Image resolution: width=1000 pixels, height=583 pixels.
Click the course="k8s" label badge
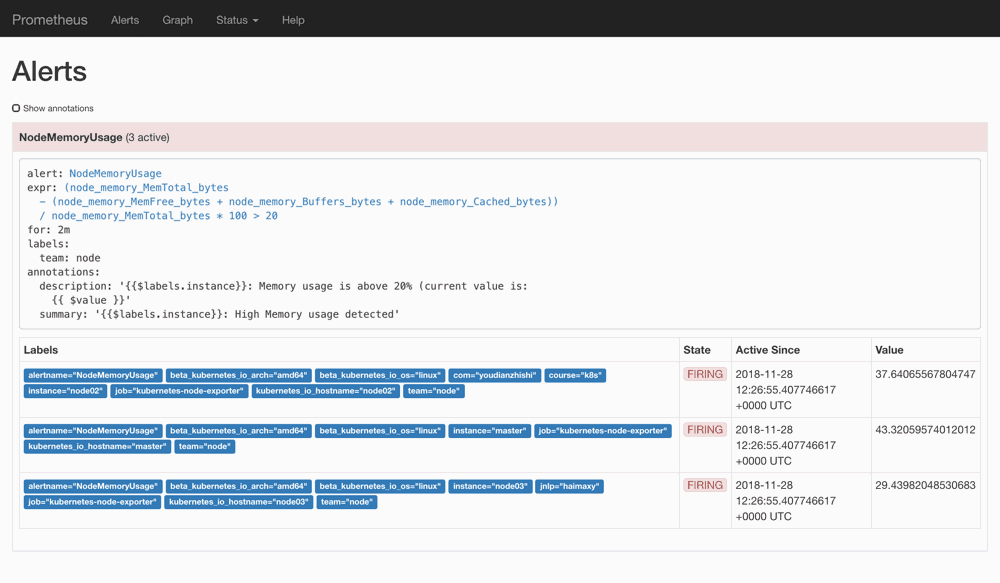(x=575, y=375)
